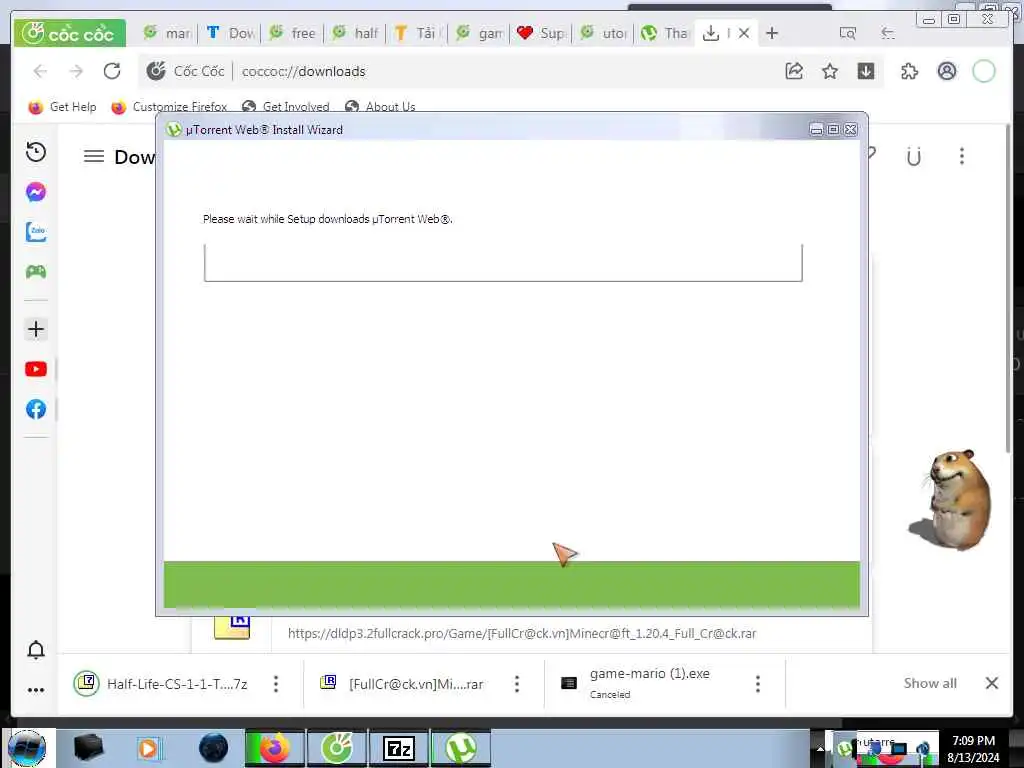Open the Customize Firefox bookmark
Screen dimensions: 1024x768
click(170, 106)
